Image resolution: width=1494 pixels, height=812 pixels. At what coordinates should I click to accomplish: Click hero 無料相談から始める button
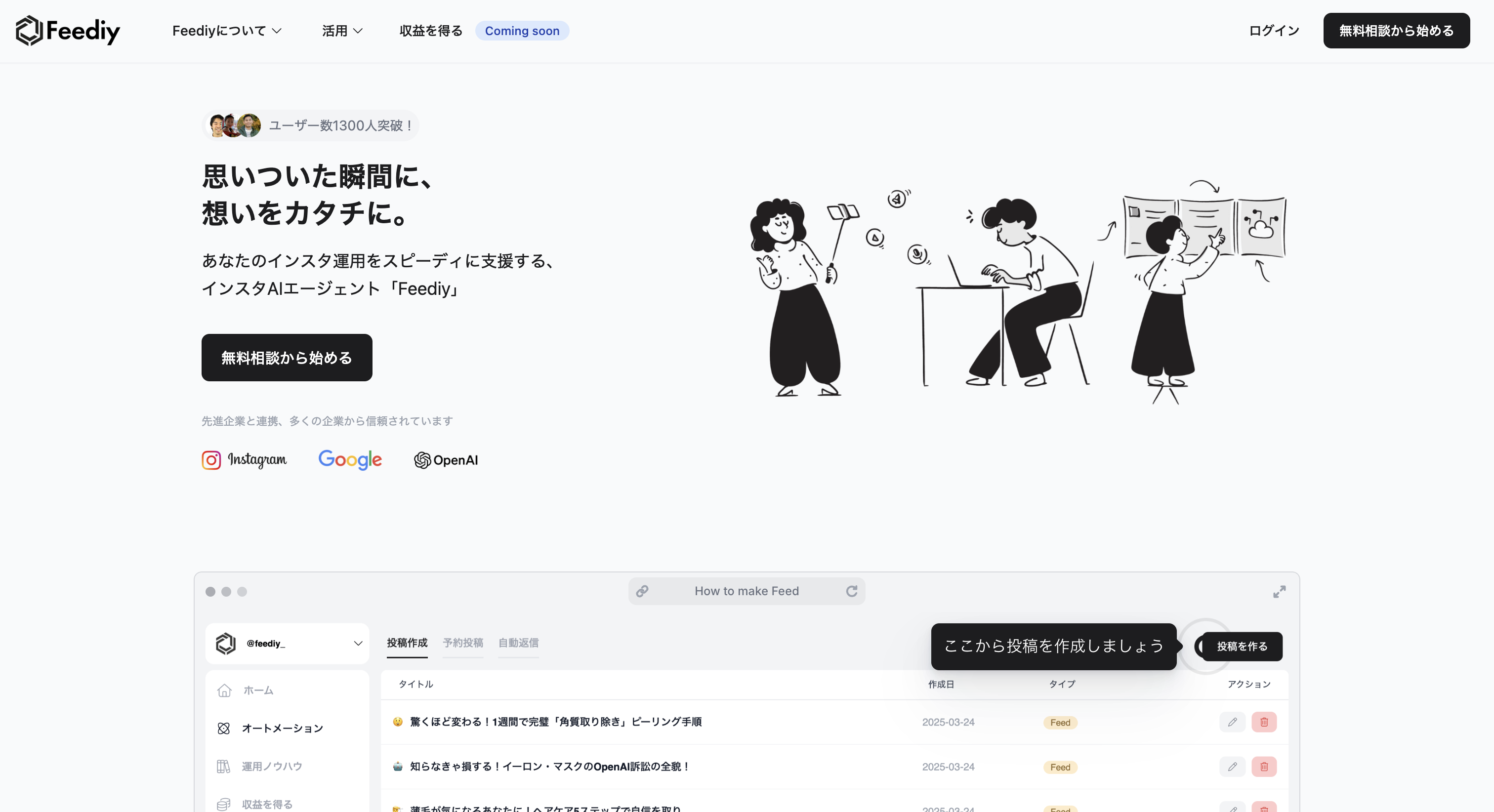(287, 357)
